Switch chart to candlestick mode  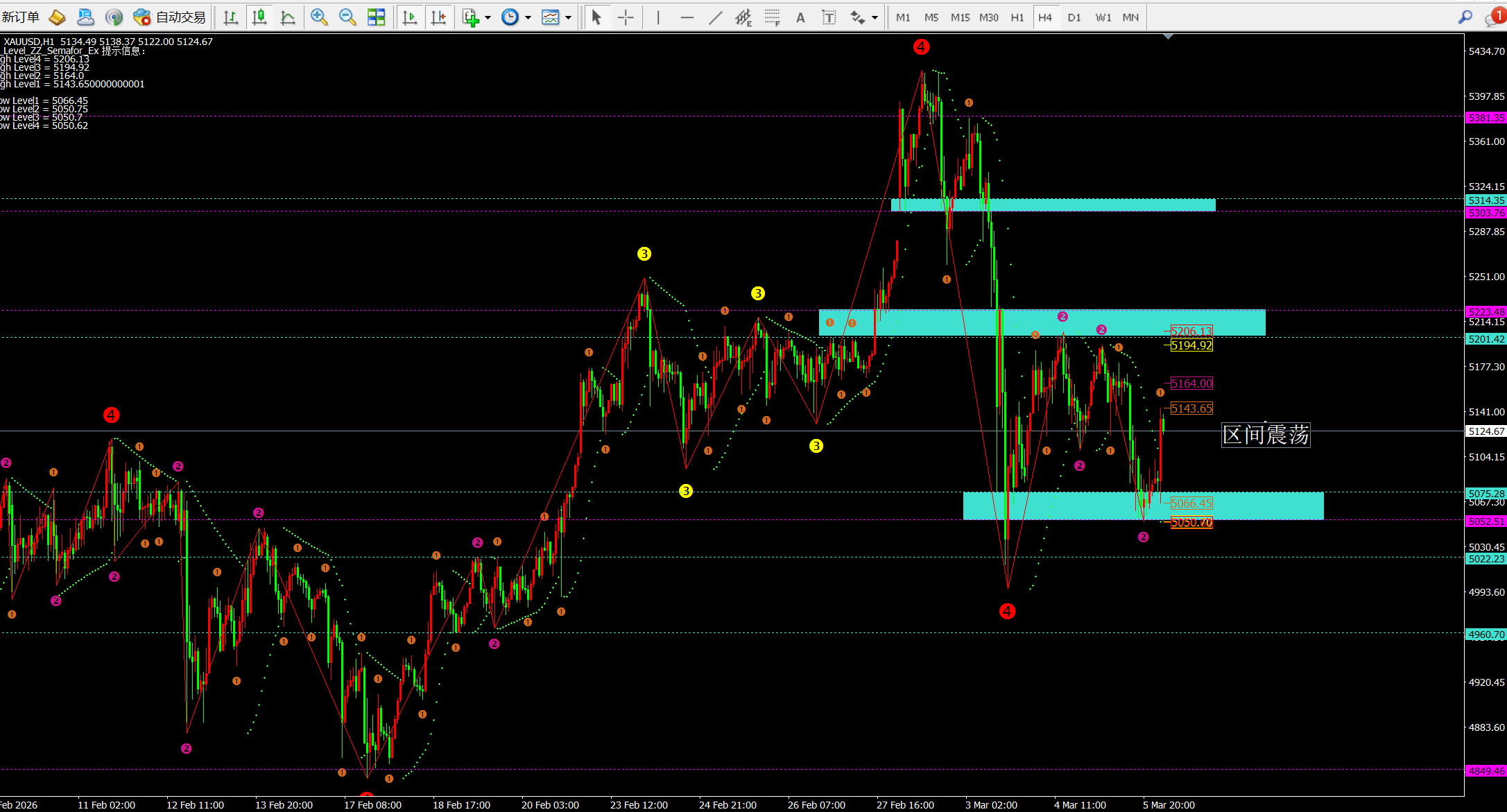point(259,17)
